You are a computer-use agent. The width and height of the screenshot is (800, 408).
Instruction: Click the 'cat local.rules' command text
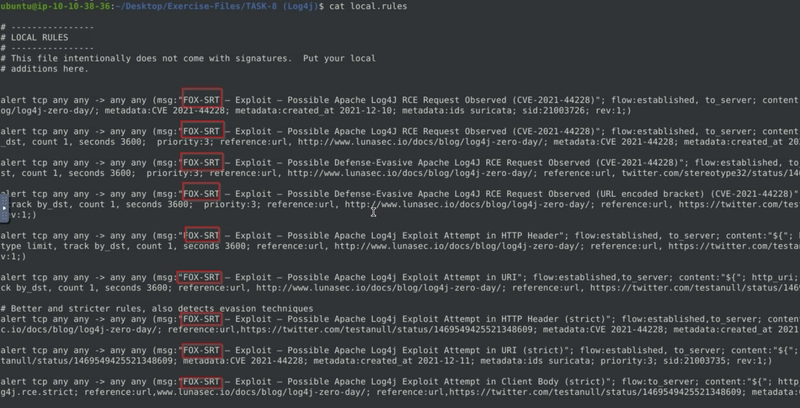pos(368,6)
